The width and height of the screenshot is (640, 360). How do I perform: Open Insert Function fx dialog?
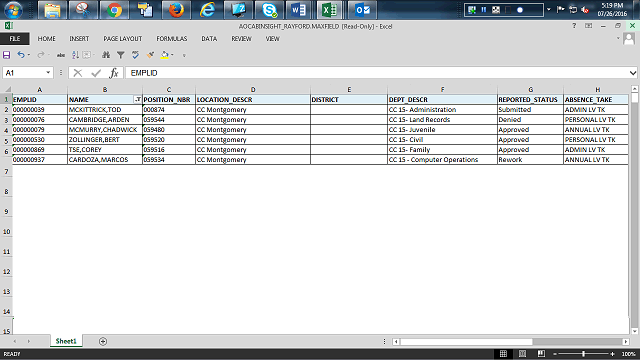click(114, 73)
